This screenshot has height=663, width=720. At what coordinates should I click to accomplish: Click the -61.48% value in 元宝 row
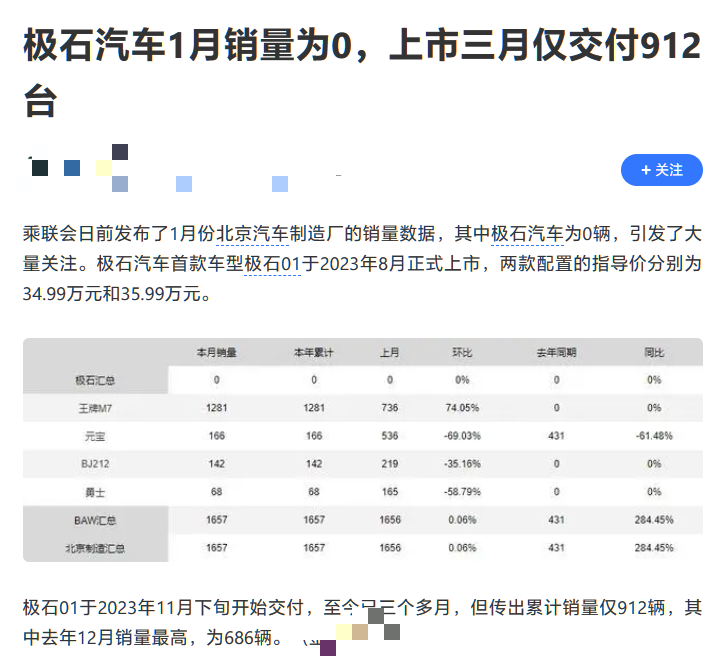click(x=654, y=436)
